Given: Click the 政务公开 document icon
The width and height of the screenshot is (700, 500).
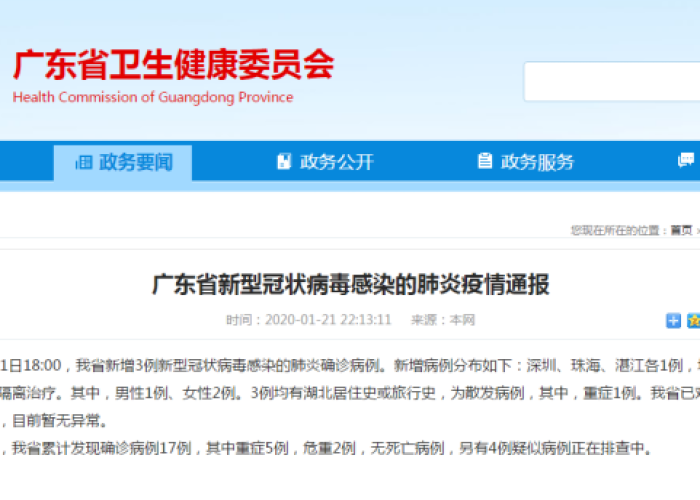Looking at the screenshot, I should tap(284, 162).
